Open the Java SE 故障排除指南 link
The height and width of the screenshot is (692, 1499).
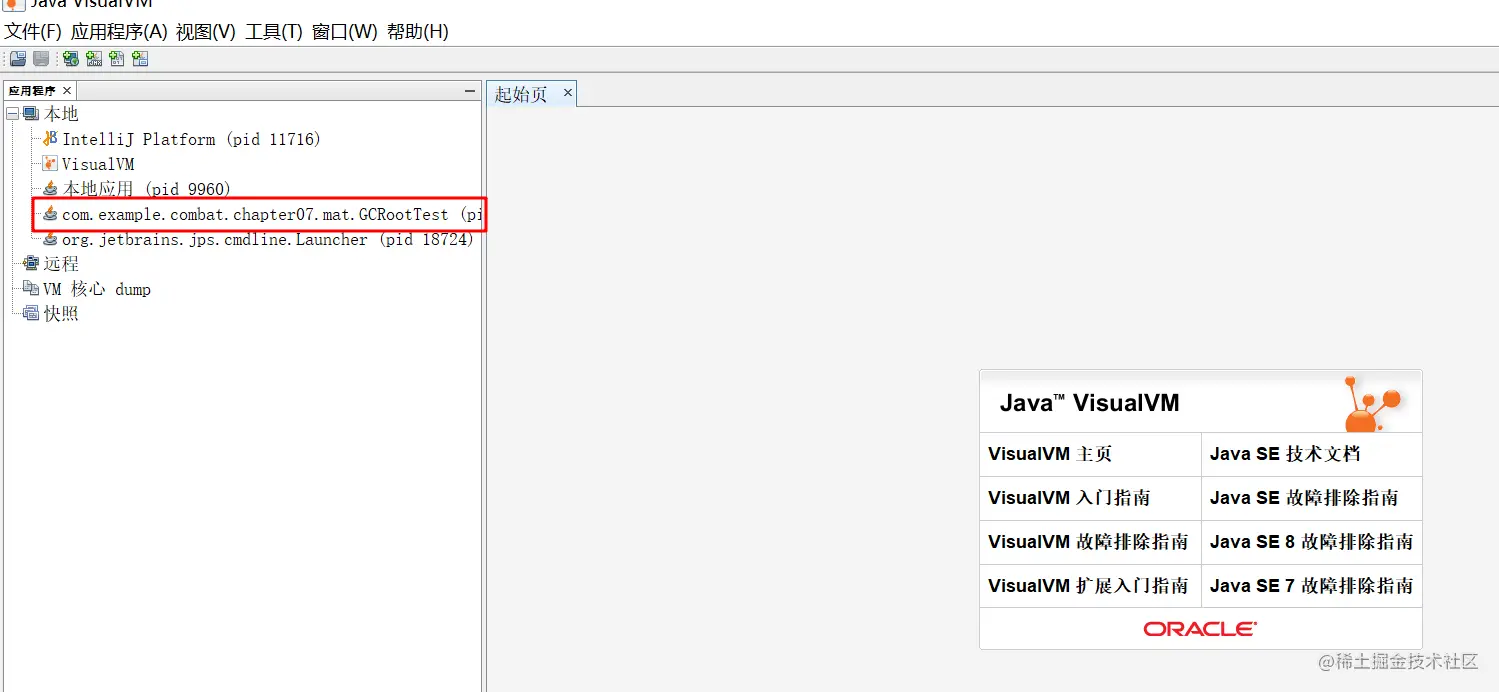pyautogui.click(x=1304, y=498)
